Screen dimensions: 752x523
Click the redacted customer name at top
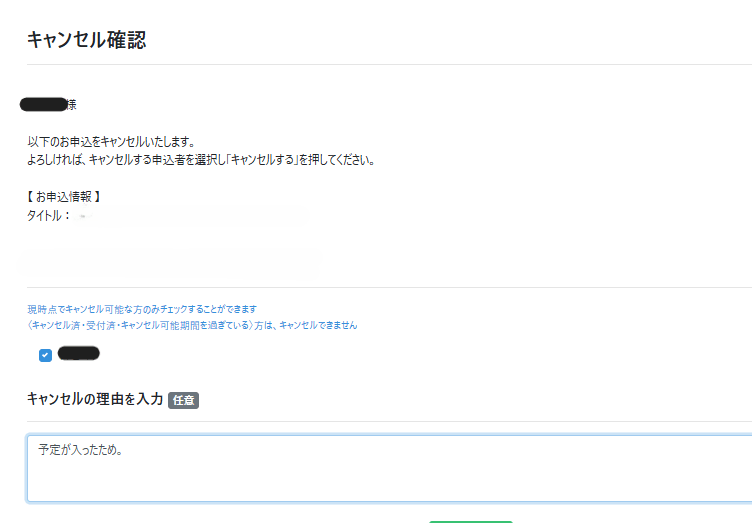click(43, 104)
